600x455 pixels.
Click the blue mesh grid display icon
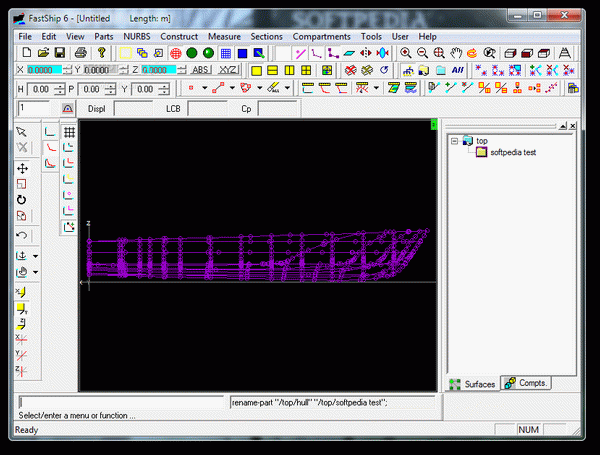pyautogui.click(x=226, y=53)
